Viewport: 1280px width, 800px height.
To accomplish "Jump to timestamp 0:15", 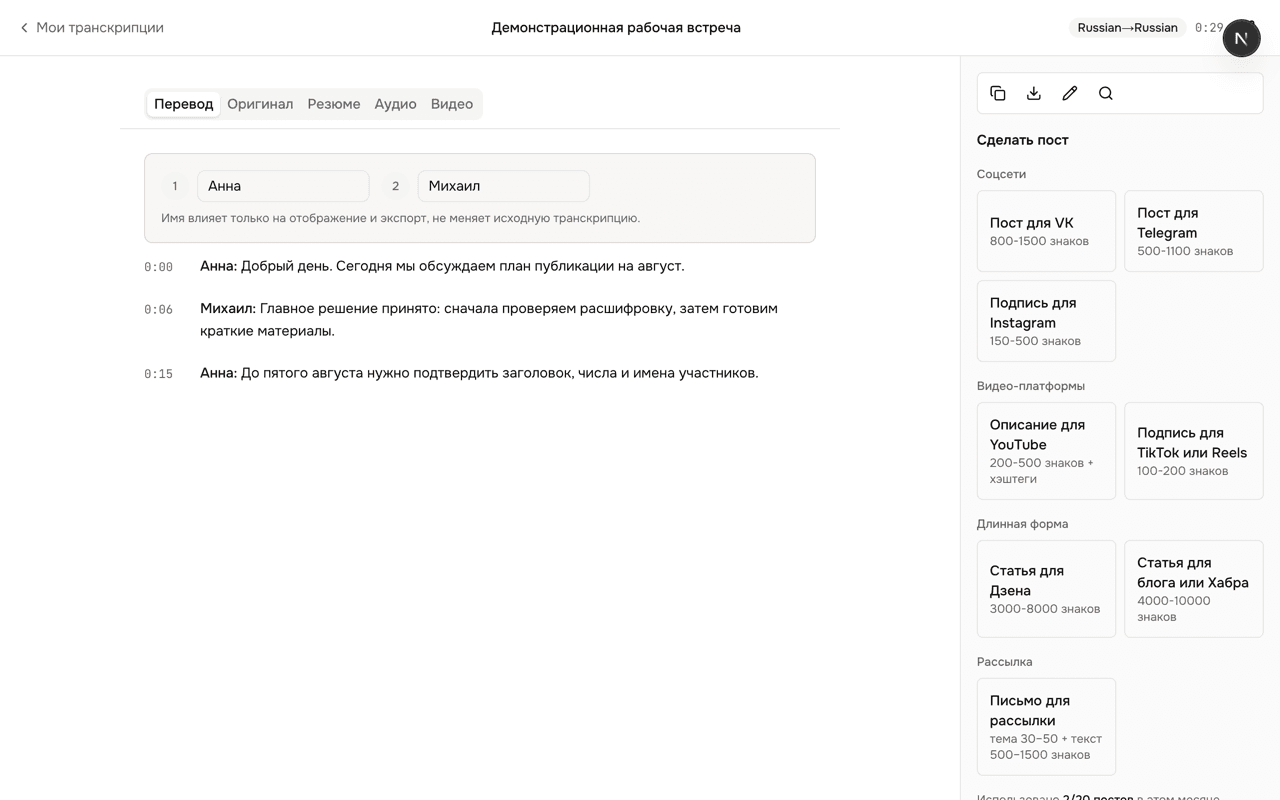I will 158,374.
